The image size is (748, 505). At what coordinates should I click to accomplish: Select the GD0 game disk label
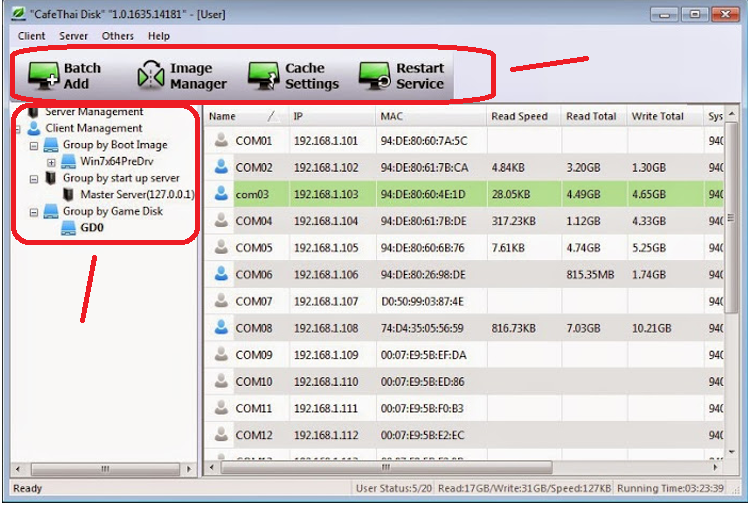coord(92,227)
